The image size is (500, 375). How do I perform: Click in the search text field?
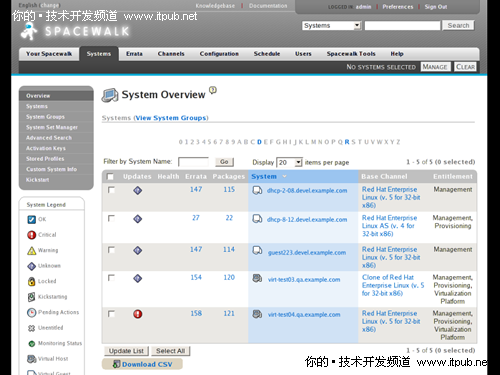click(x=402, y=26)
